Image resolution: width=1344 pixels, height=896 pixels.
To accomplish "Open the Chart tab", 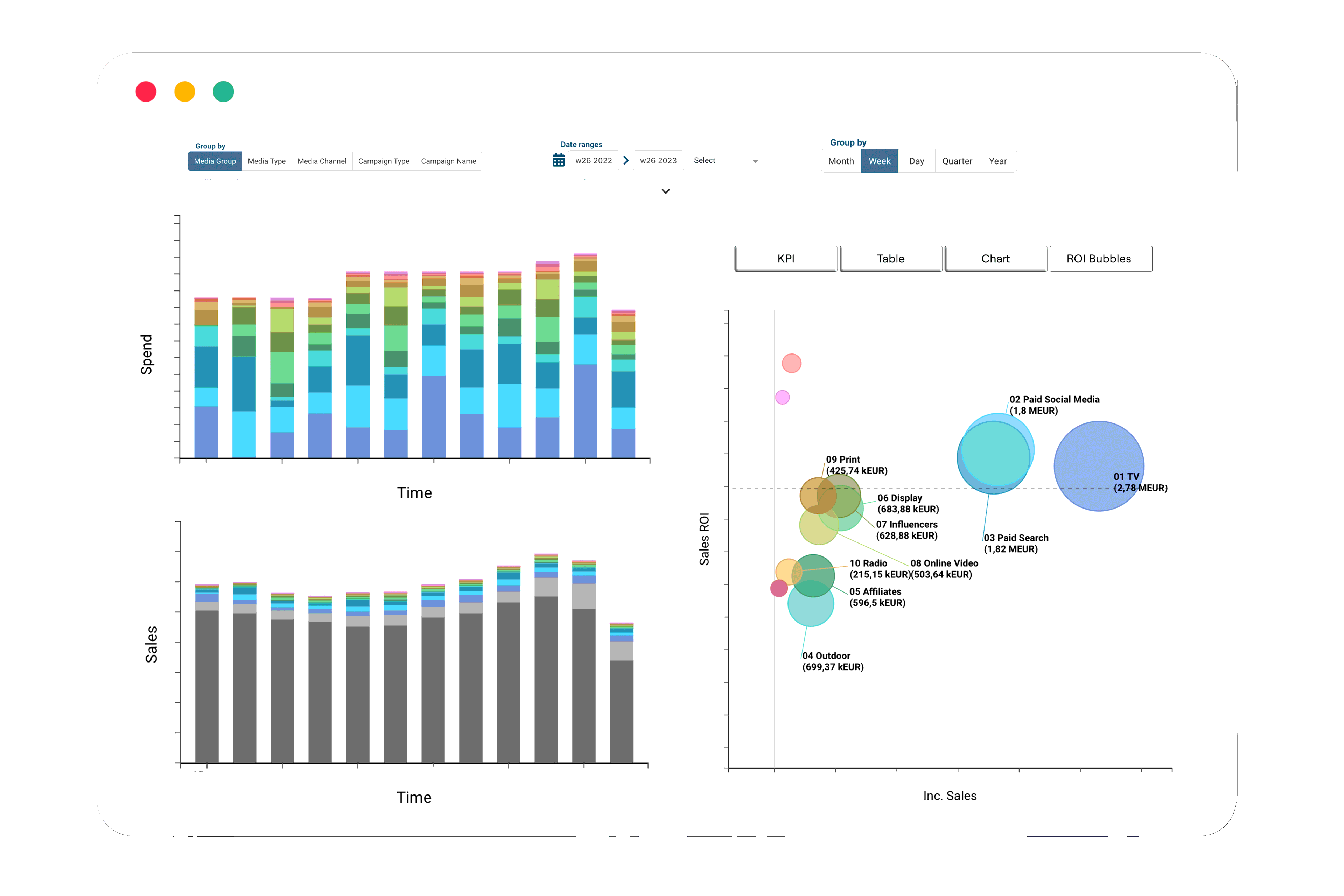I will pyautogui.click(x=995, y=259).
